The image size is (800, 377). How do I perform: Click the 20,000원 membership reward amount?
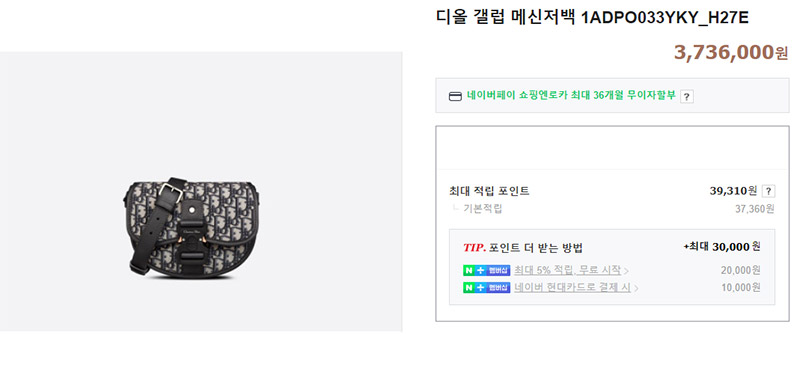point(741,270)
